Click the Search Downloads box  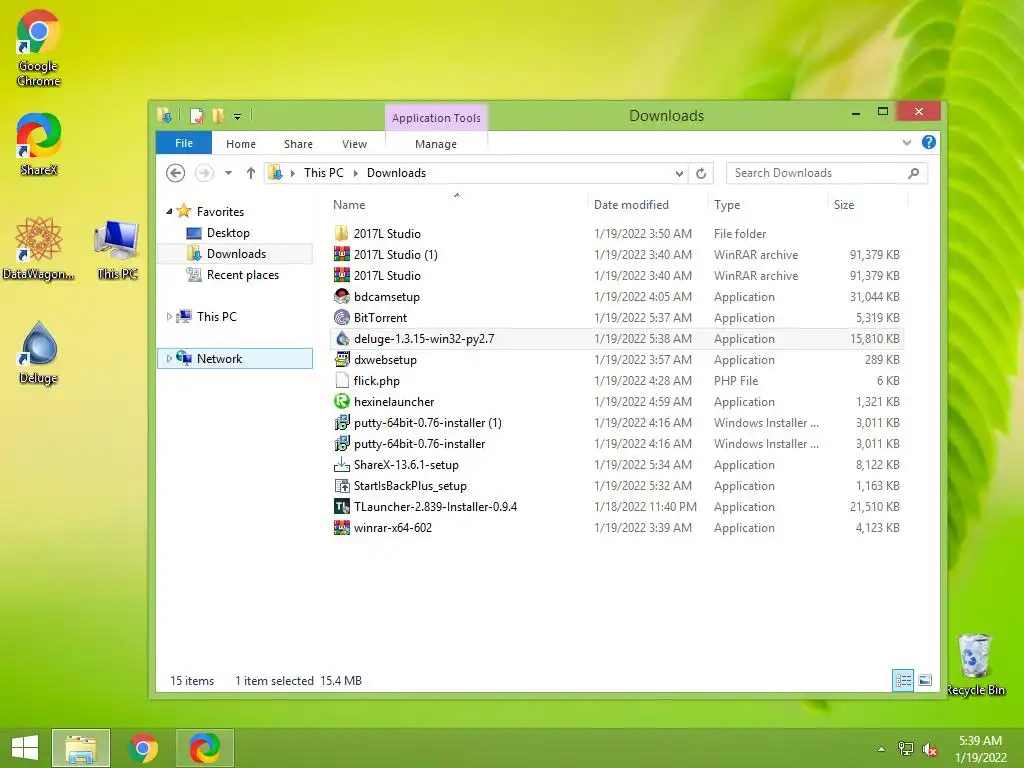click(x=826, y=173)
